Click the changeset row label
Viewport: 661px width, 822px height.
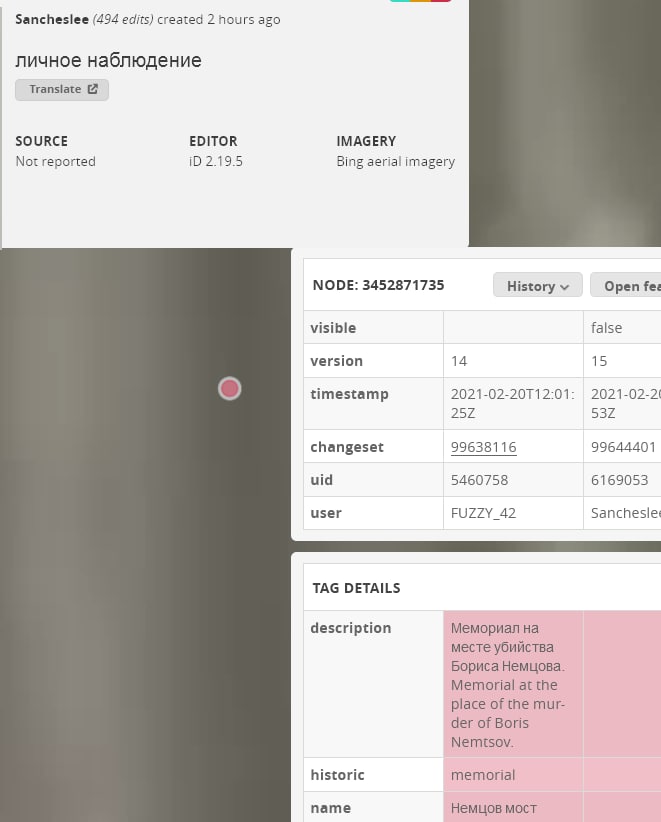coord(347,447)
